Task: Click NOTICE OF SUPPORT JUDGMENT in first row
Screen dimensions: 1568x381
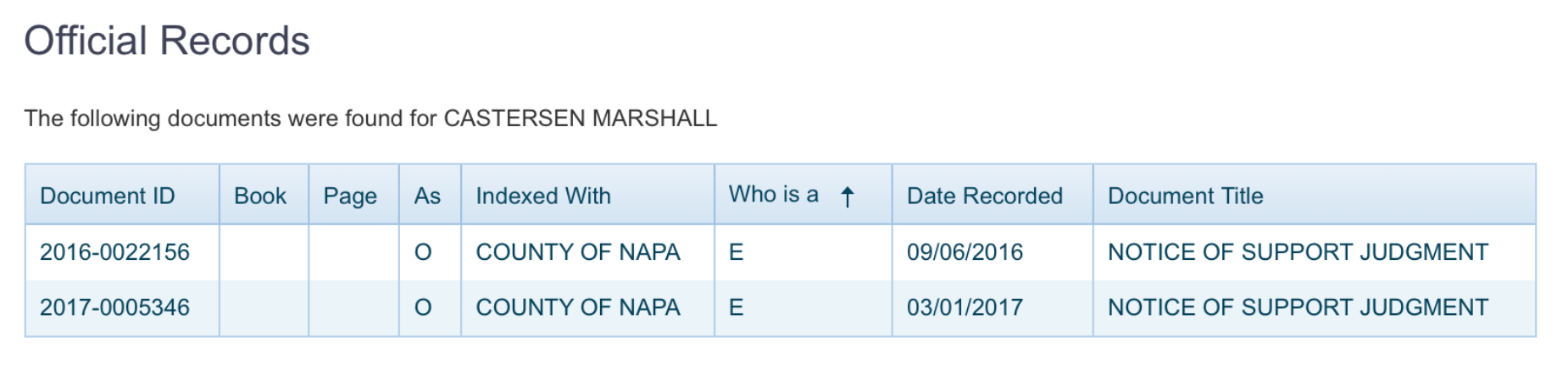Action: tap(1298, 251)
